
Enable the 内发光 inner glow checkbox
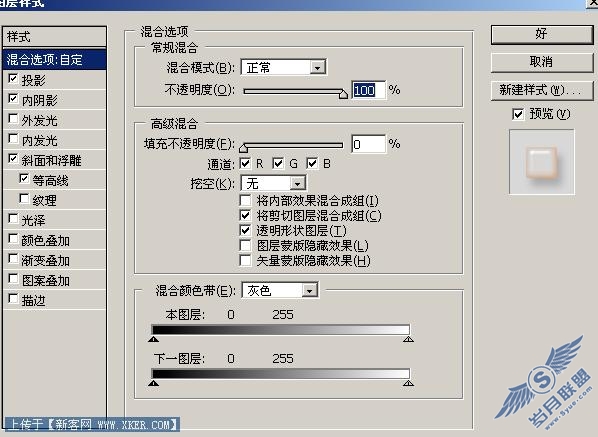13,139
